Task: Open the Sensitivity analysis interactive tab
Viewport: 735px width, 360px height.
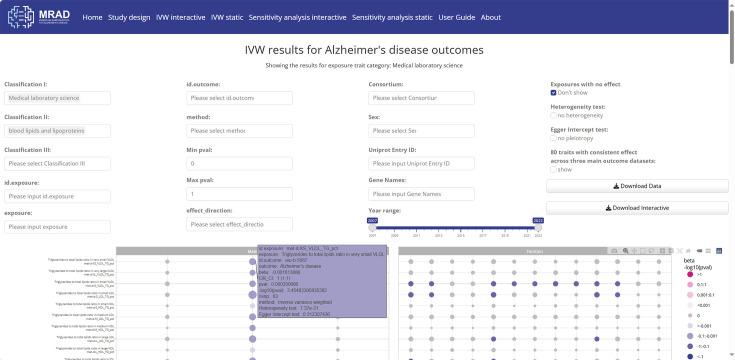Action: 298,17
